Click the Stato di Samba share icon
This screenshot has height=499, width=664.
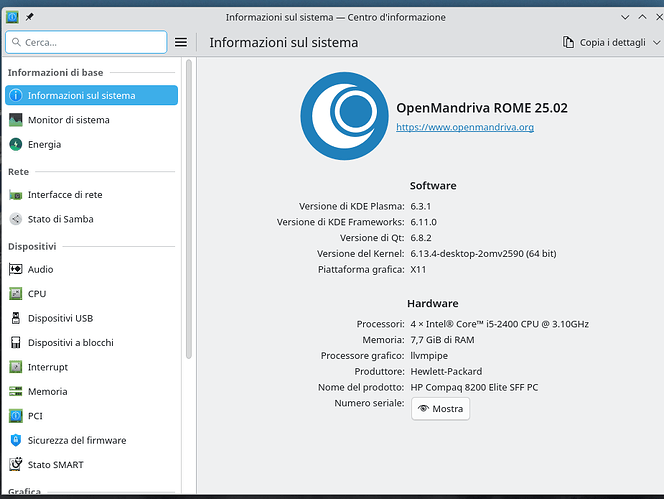point(16,219)
